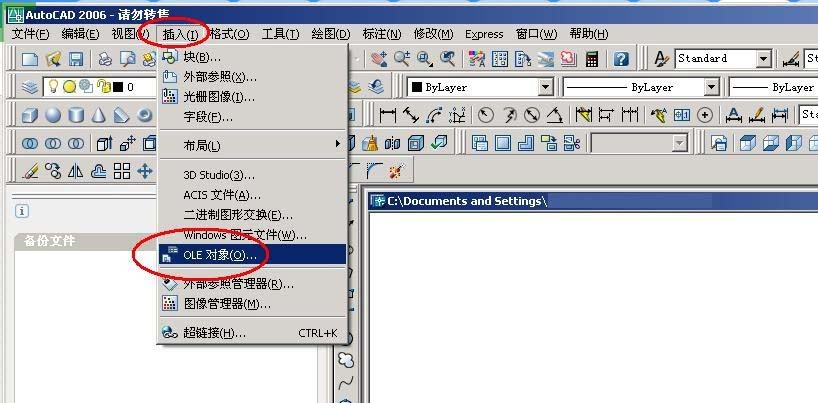818x403 pixels.
Task: Save the drawing using the floppy icon
Action: 76,59
